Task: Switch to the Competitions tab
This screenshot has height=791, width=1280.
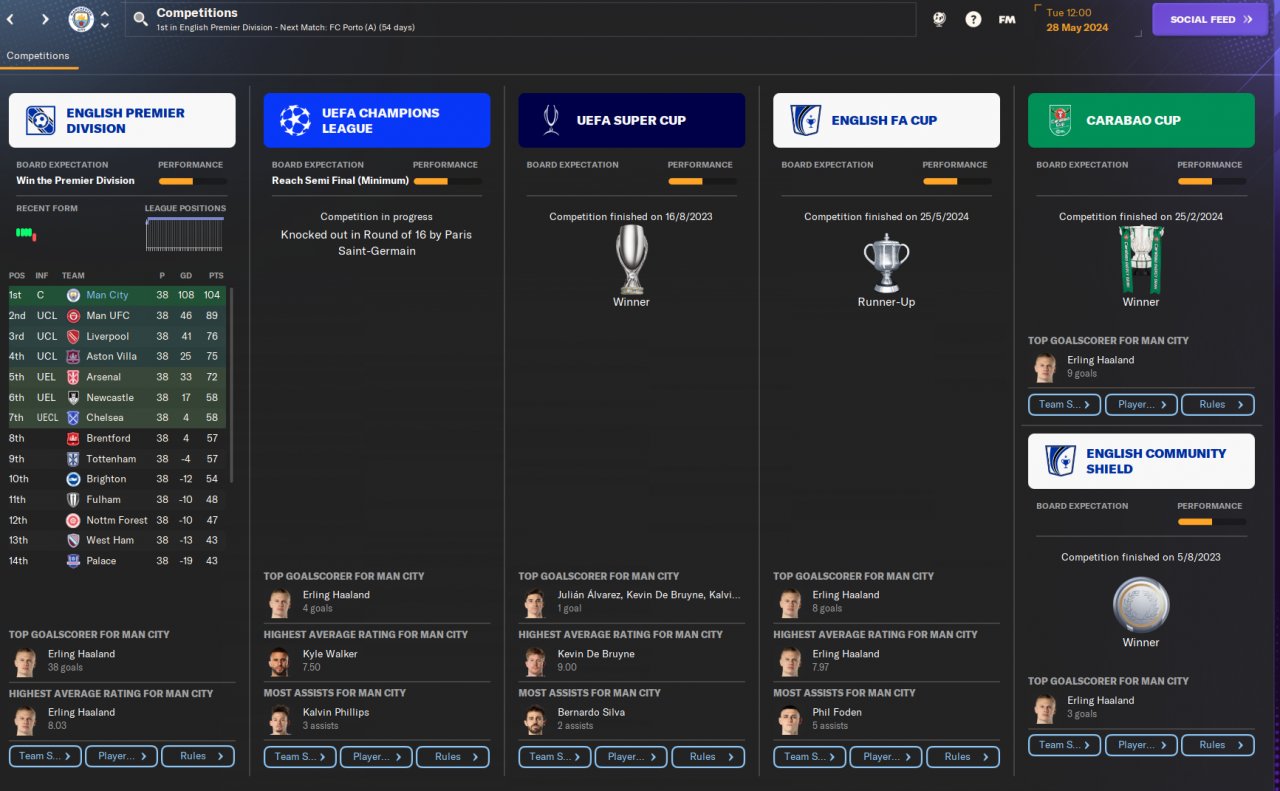Action: tap(38, 56)
